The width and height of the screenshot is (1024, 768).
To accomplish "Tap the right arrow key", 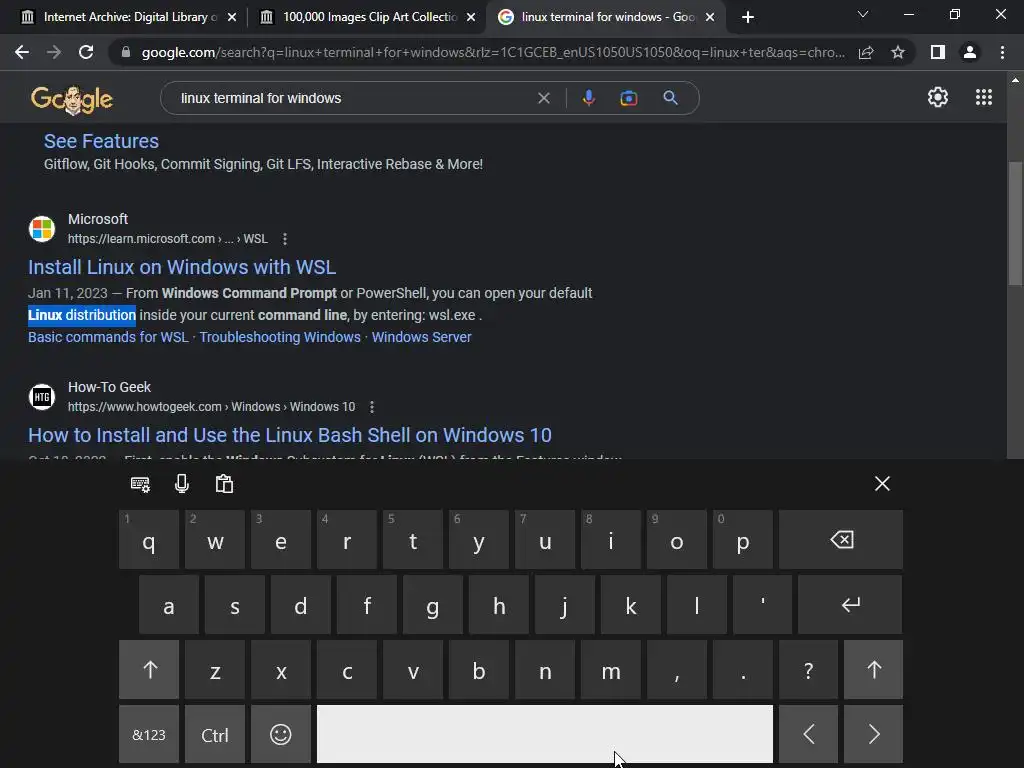I will point(874,735).
